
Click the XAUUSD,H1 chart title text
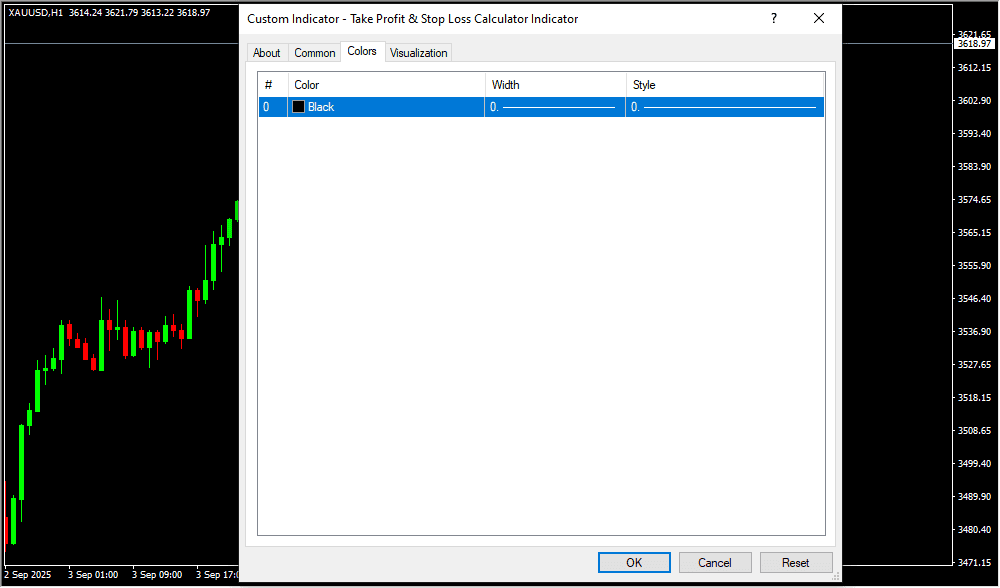click(36, 13)
